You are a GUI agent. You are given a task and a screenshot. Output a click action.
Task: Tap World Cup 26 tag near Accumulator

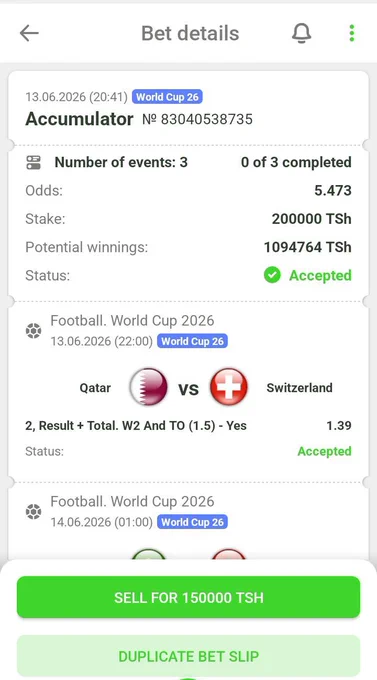click(167, 97)
